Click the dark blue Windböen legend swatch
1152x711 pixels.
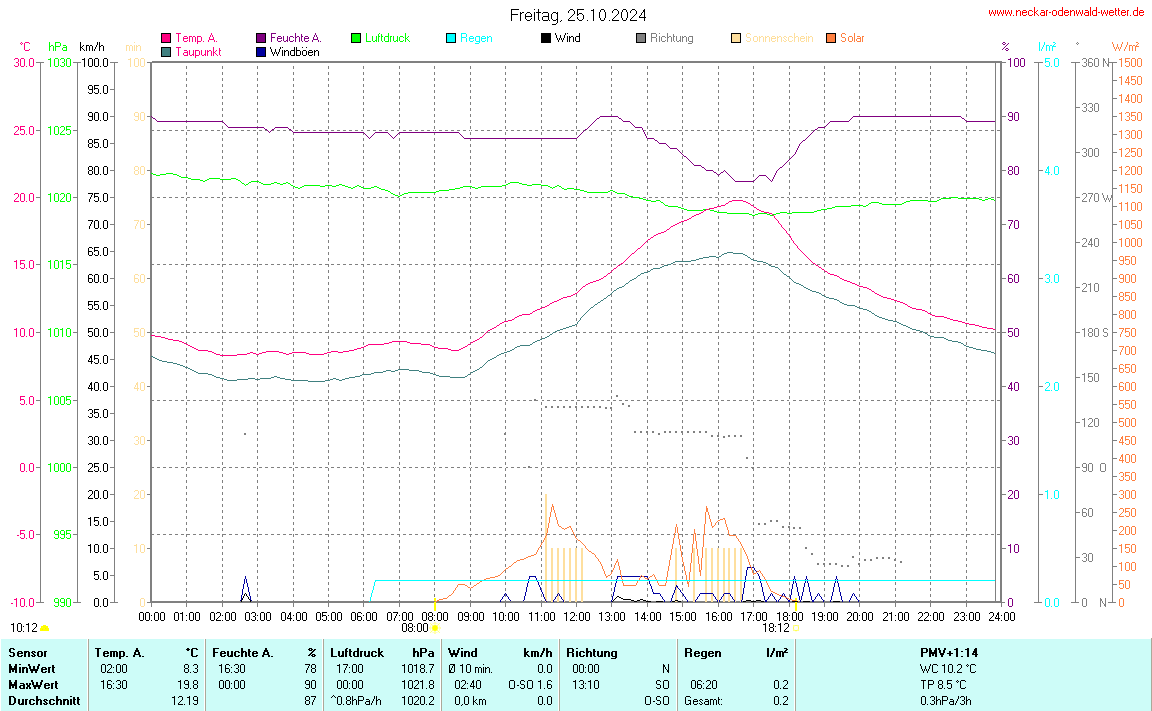point(261,52)
